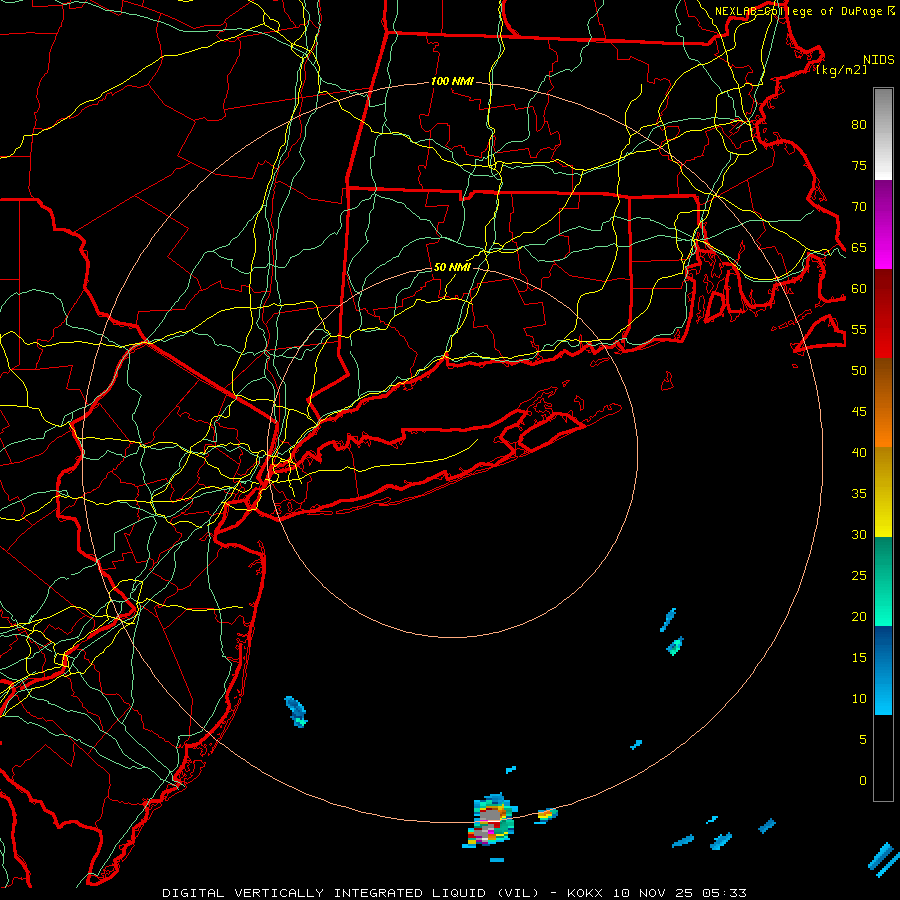This screenshot has height=900, width=900.
Task: Click the scale value 10 on the legend
Action: click(x=859, y=699)
